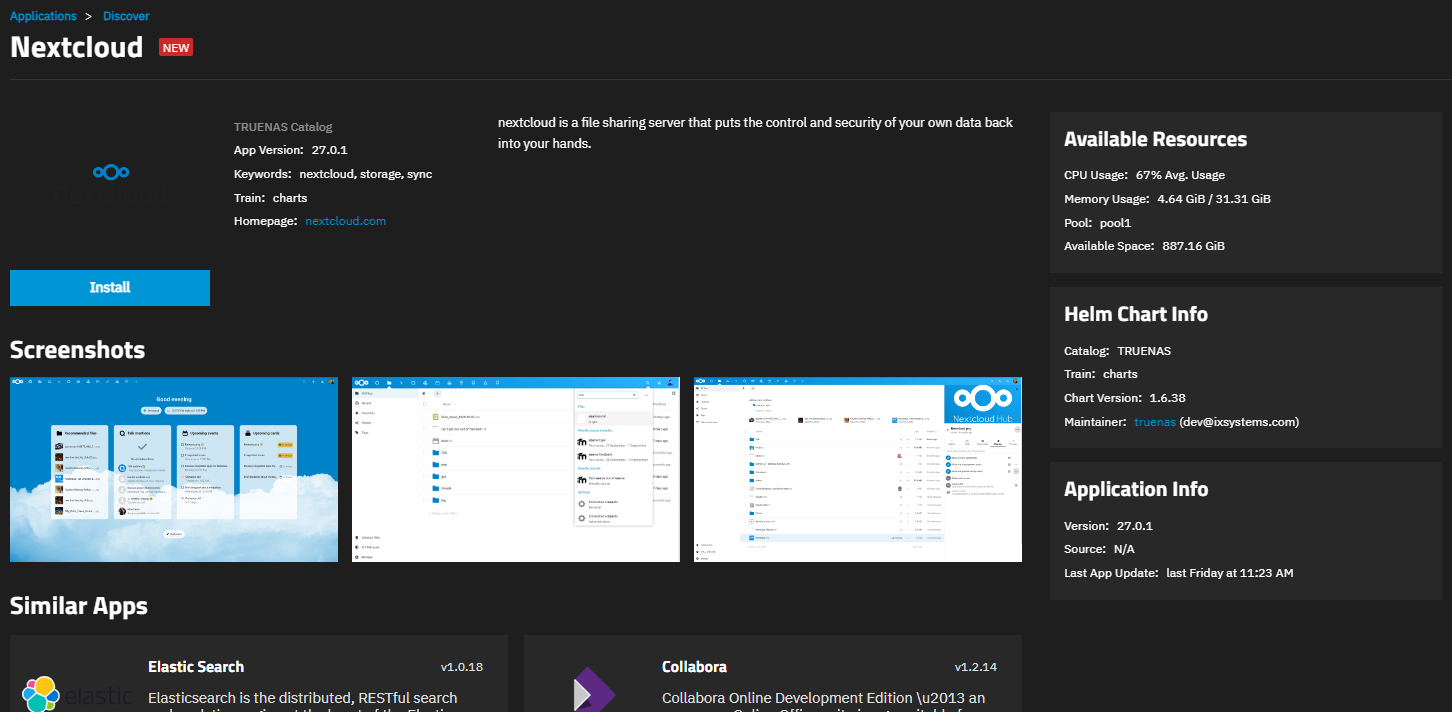Click 'Source: N/A' text
This screenshot has width=1452, height=712.
1099,549
